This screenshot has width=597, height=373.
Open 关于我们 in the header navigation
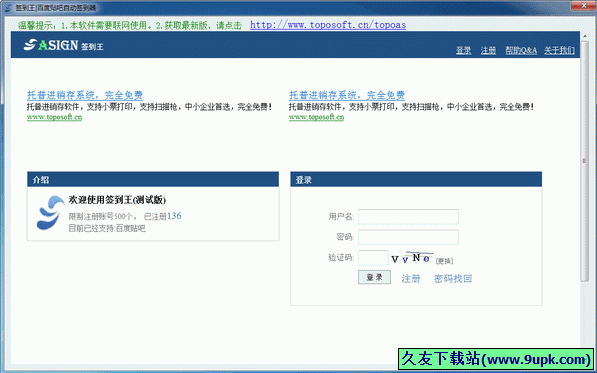559,50
